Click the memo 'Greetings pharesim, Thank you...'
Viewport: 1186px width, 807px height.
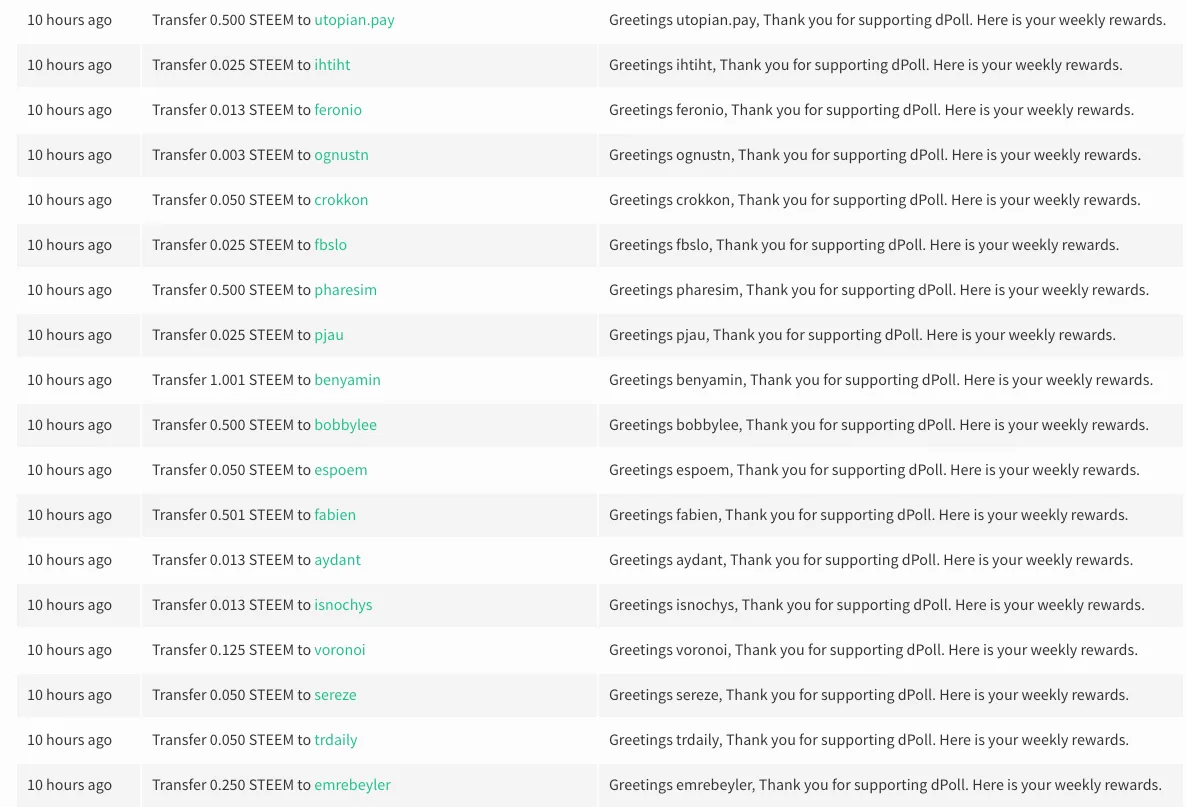pyautogui.click(x=879, y=290)
